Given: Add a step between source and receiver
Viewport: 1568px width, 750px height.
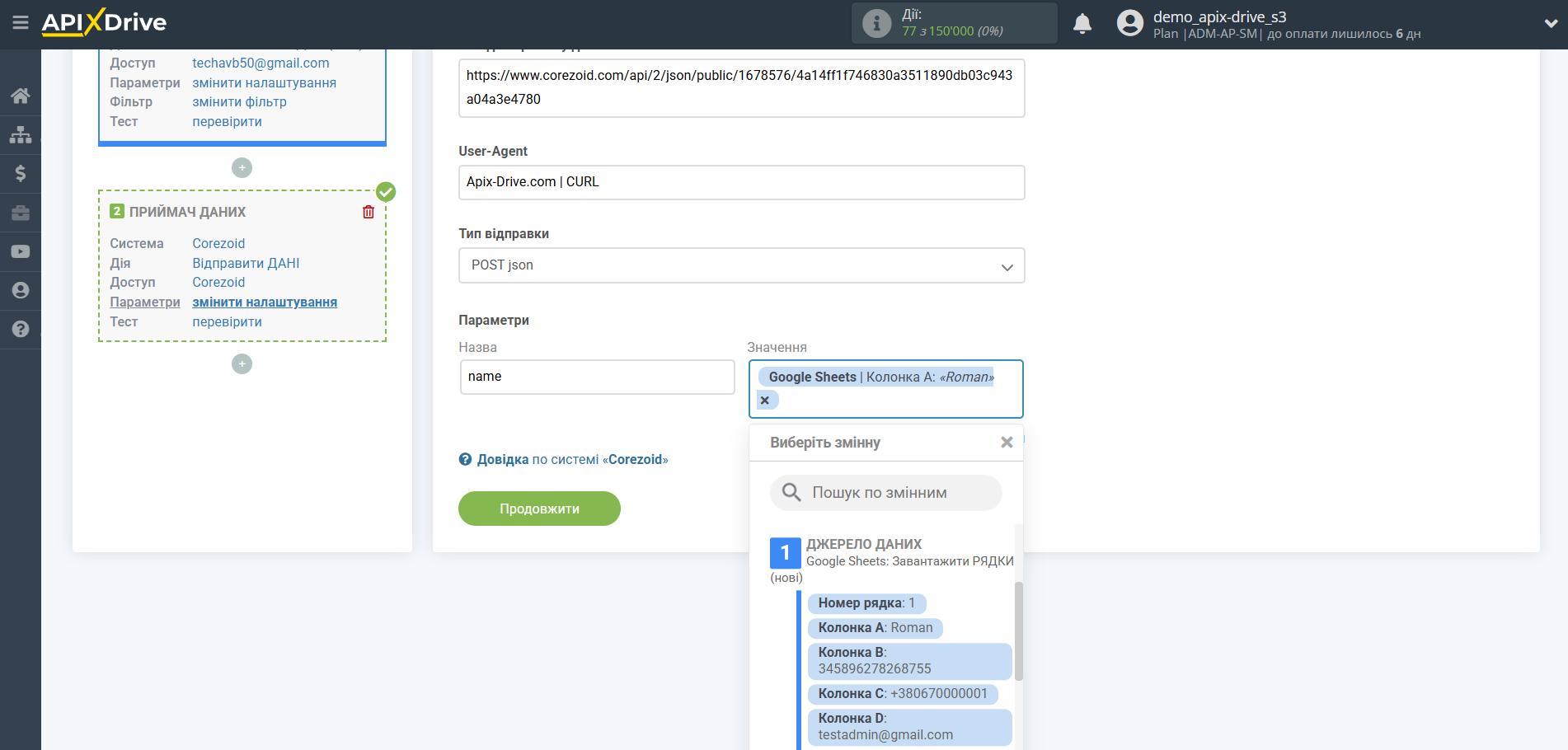Looking at the screenshot, I should (x=242, y=167).
